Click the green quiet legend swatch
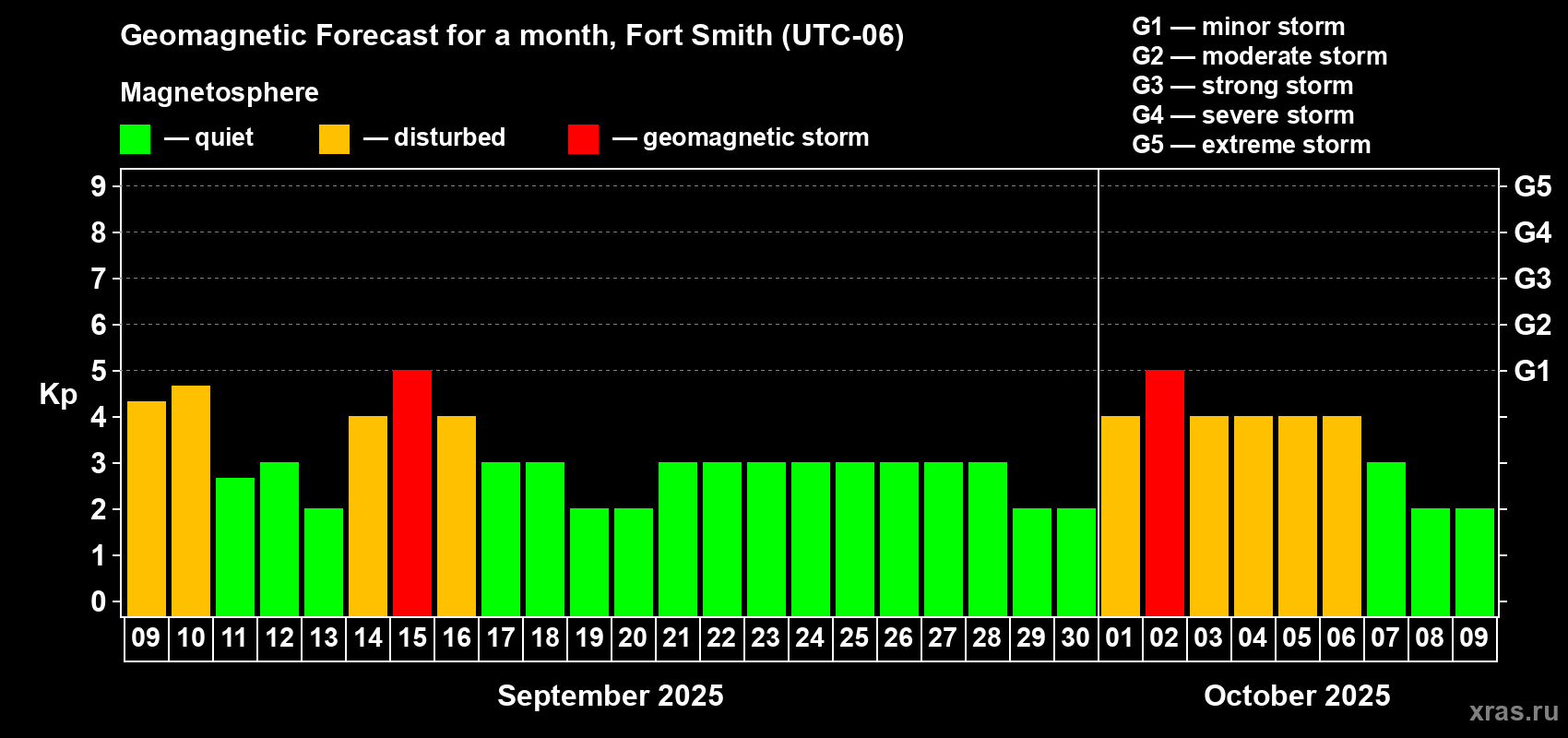The image size is (1568, 738). (x=135, y=139)
